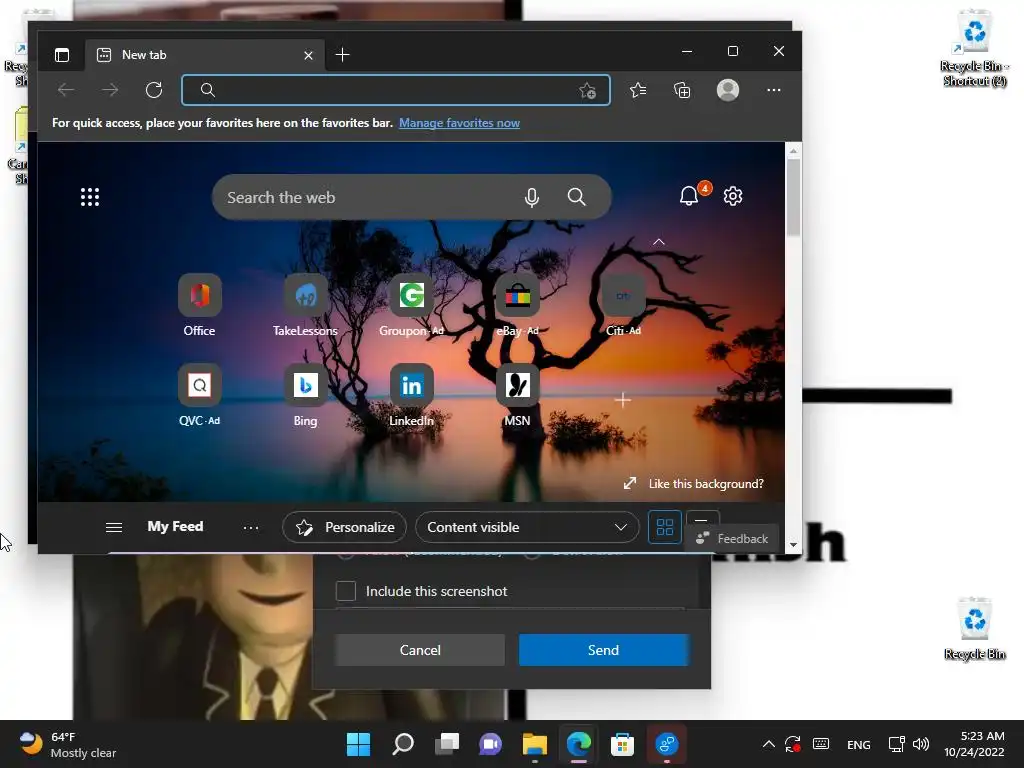Screen dimensions: 1024x768
Task: Focus the Edge address bar
Action: pos(396,90)
